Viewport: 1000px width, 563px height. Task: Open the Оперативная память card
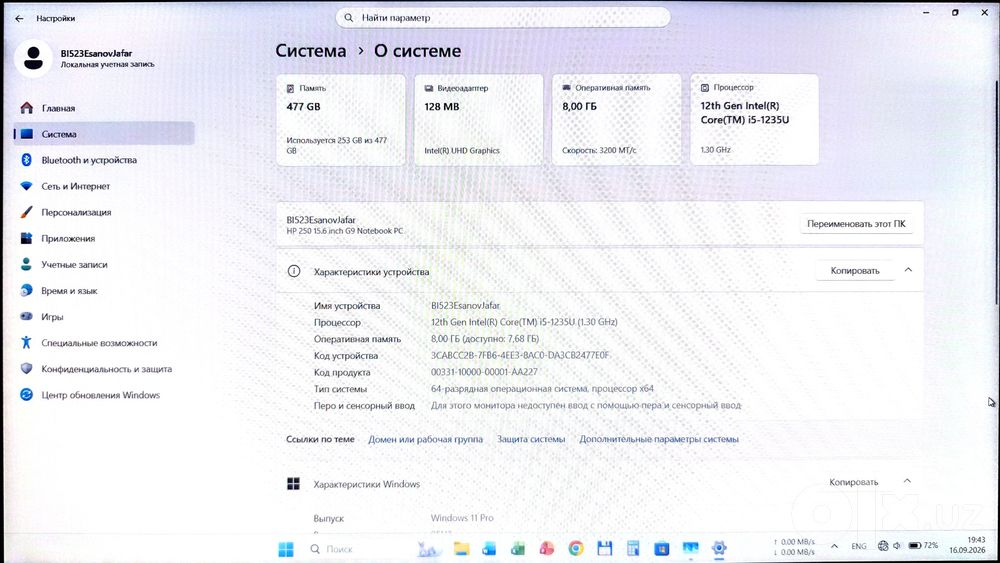[617, 120]
